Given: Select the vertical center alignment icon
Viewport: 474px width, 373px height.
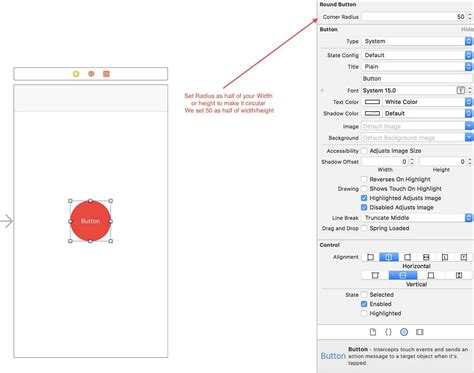Looking at the screenshot, I should click(403, 275).
